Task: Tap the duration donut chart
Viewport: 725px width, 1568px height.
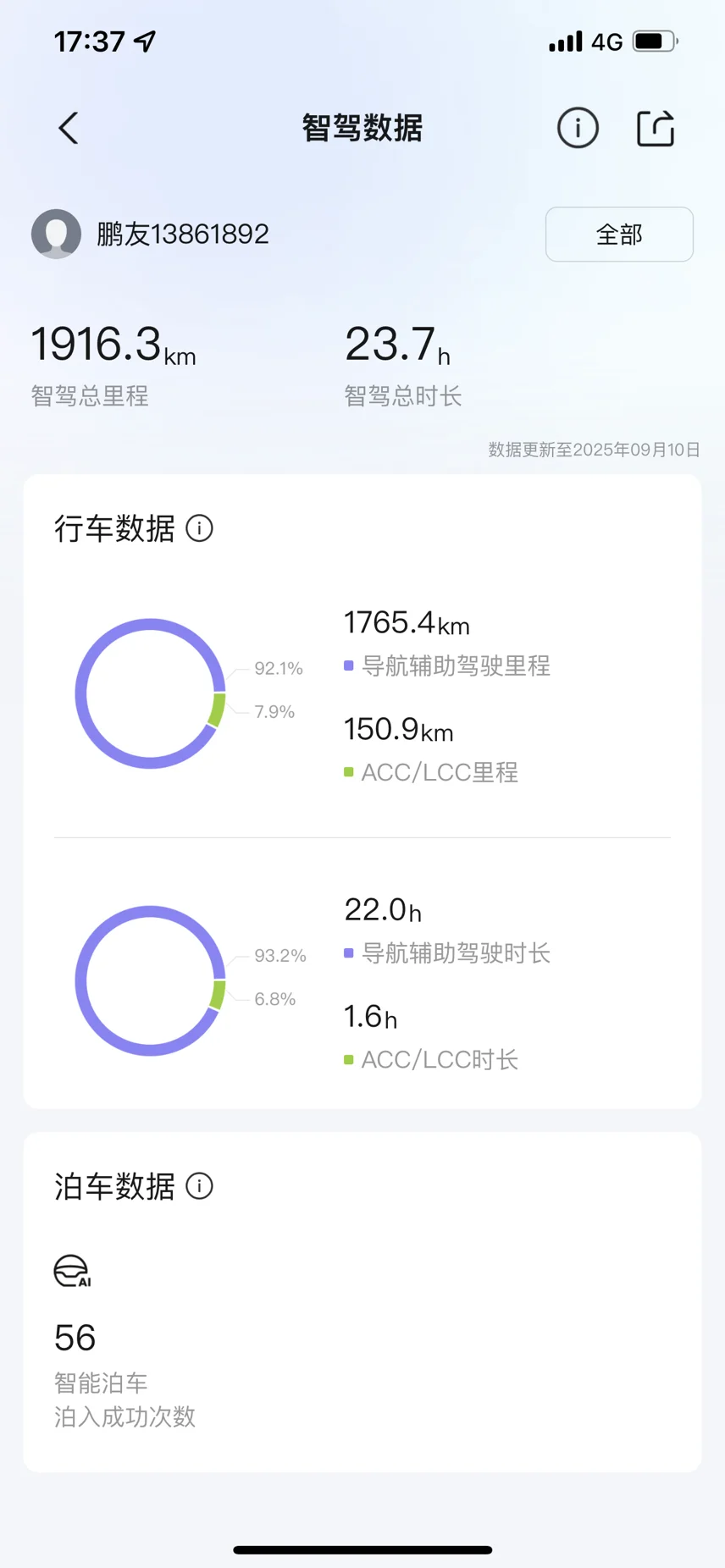Action: pos(151,980)
